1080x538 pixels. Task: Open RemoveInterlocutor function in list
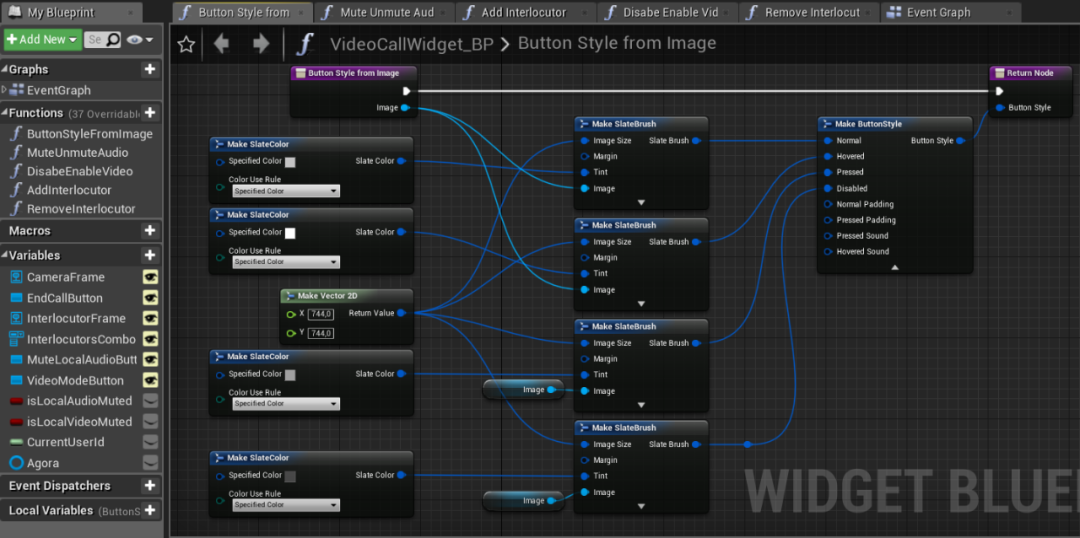(x=81, y=208)
